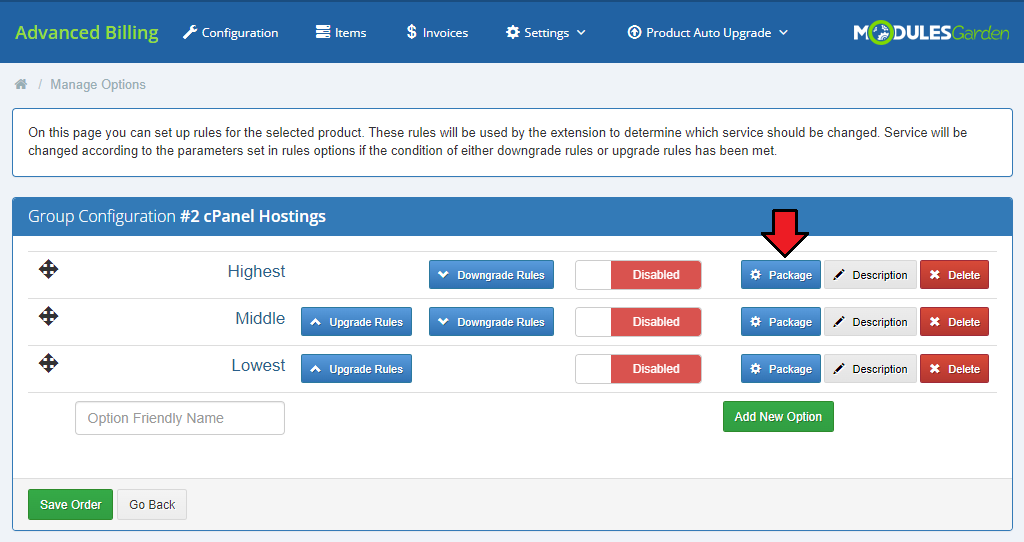Click the home icon in the breadcrumb
The height and width of the screenshot is (542, 1024).
pyautogui.click(x=21, y=84)
